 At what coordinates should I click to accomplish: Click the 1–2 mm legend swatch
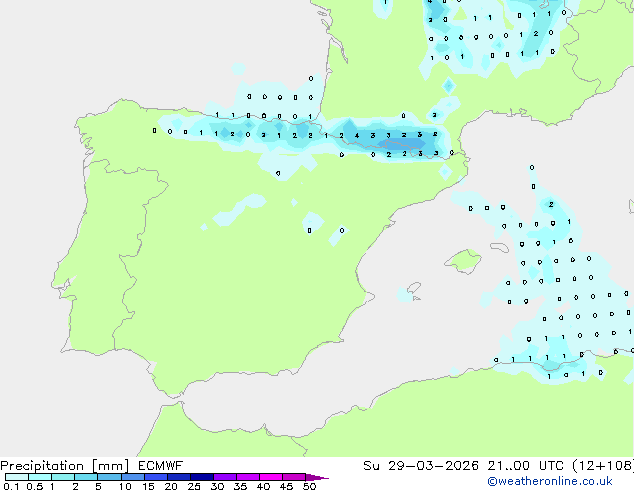coord(63,477)
